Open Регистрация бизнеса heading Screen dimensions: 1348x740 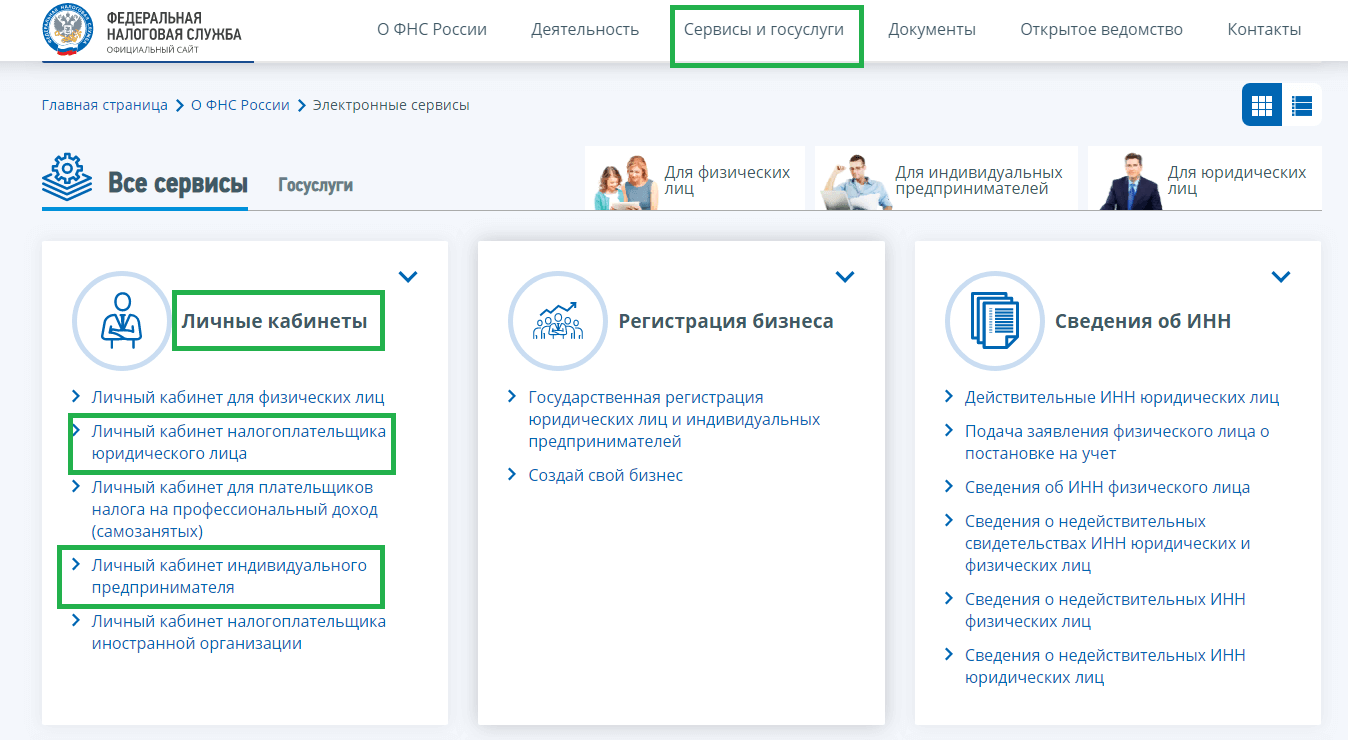pyautogui.click(x=726, y=321)
